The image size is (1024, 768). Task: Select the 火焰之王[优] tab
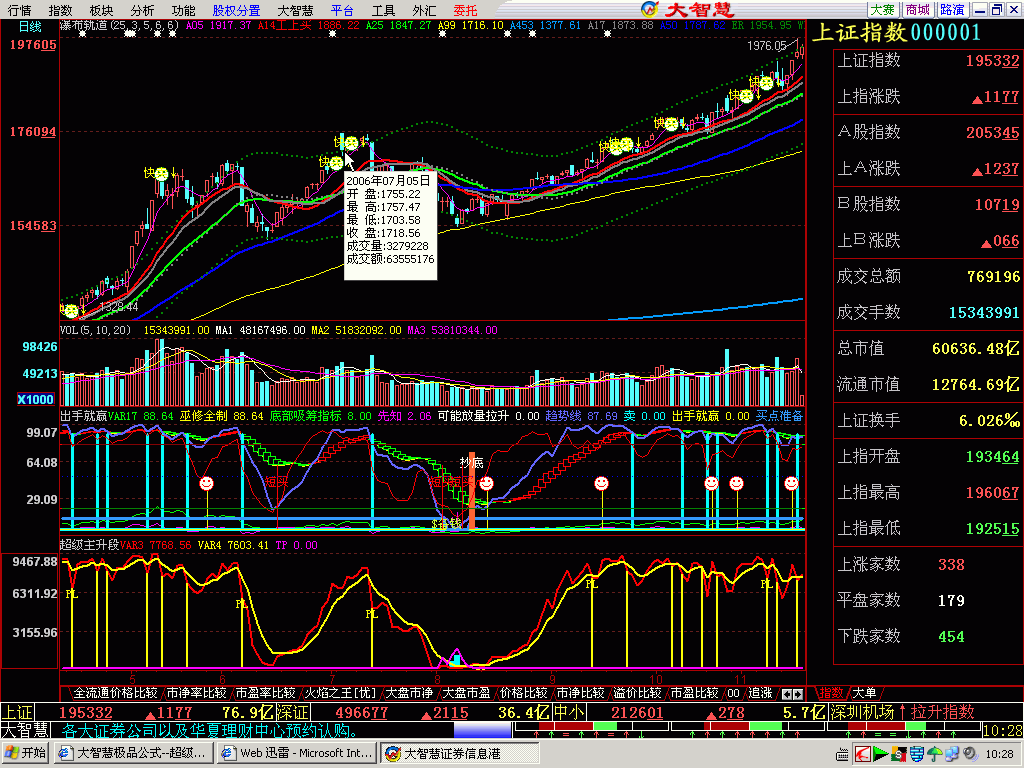tap(341, 693)
